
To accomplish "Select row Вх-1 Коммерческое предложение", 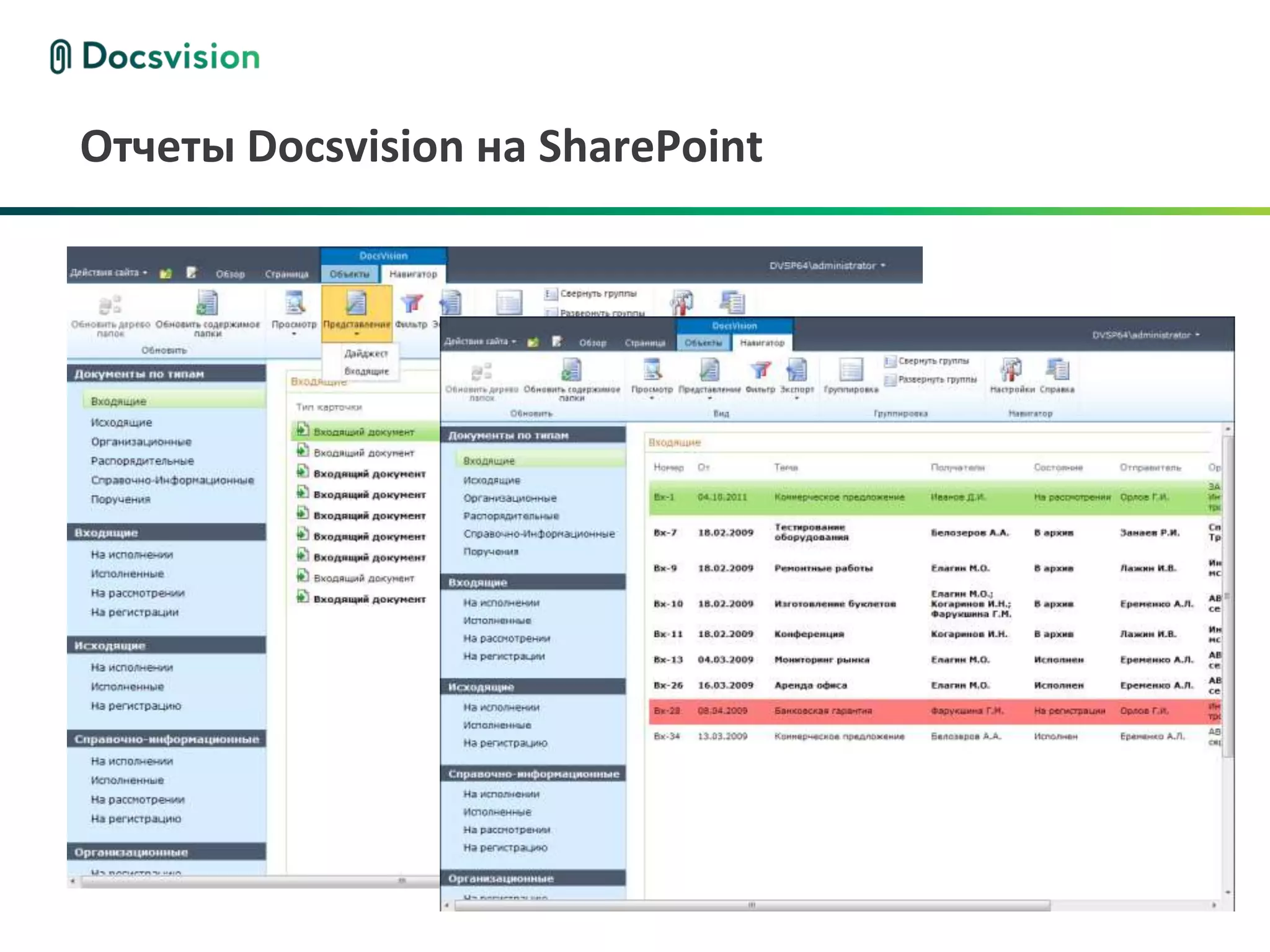I will coord(935,497).
